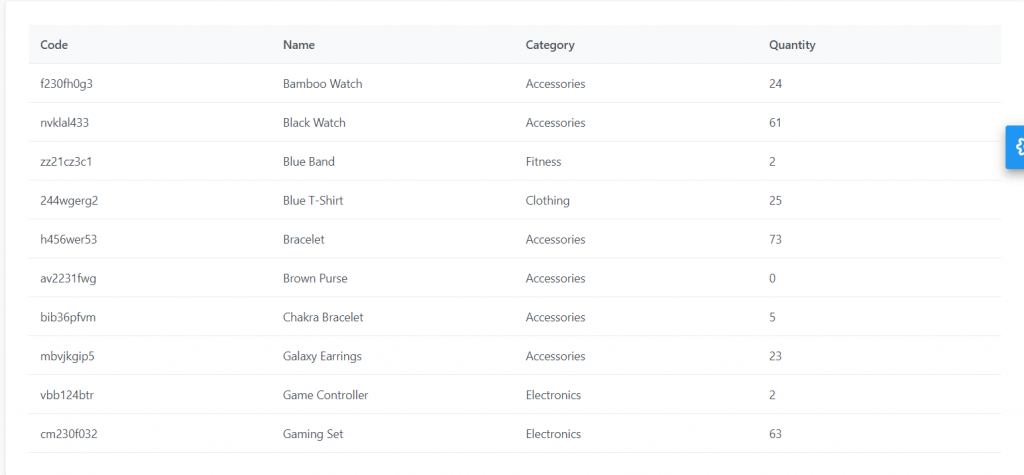Image resolution: width=1024 pixels, height=475 pixels.
Task: Select the Bamboo Watch row name
Action: click(x=323, y=84)
